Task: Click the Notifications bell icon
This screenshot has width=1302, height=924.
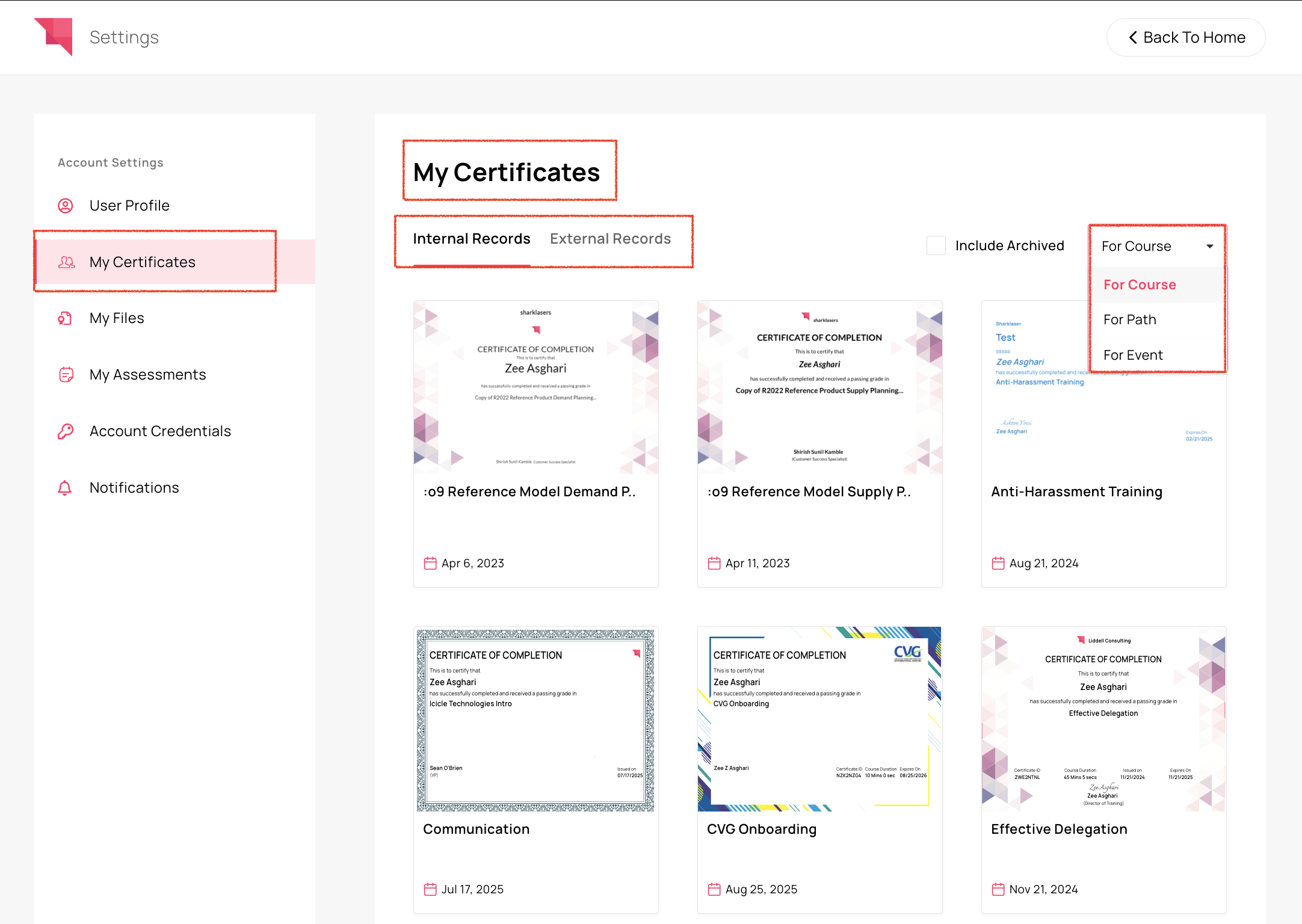Action: click(x=65, y=488)
